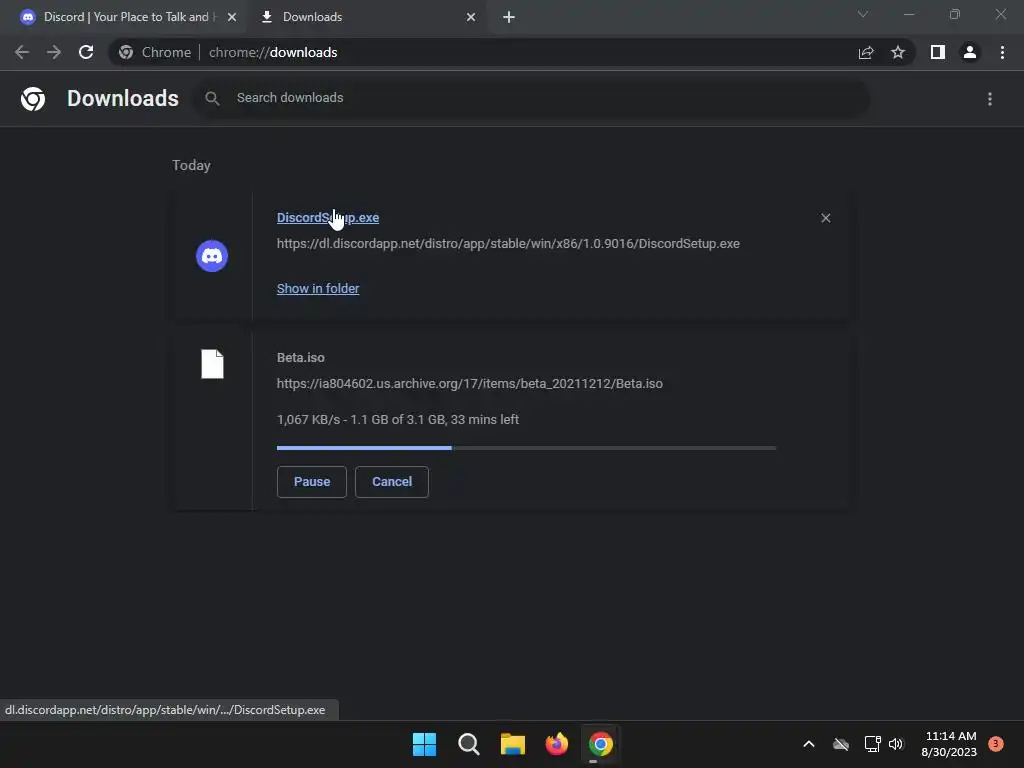
Task: Open a new browser tab
Action: click(x=509, y=17)
